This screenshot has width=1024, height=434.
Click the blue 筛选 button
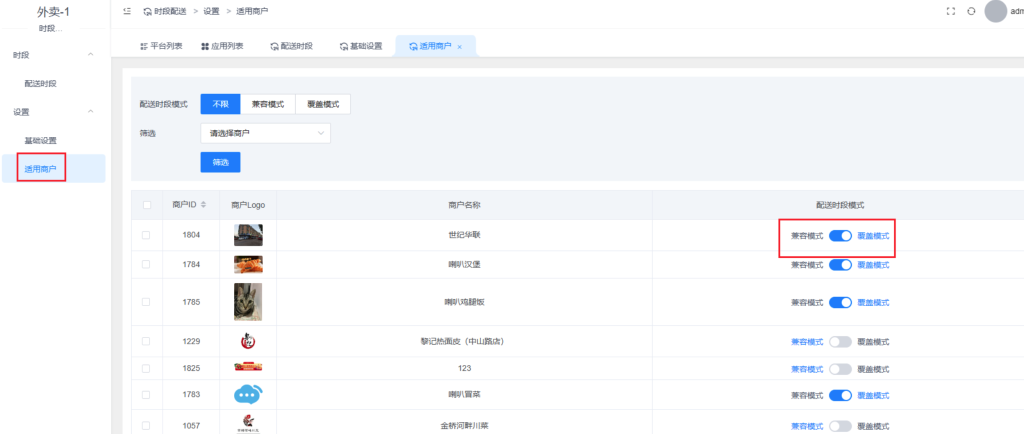point(220,162)
